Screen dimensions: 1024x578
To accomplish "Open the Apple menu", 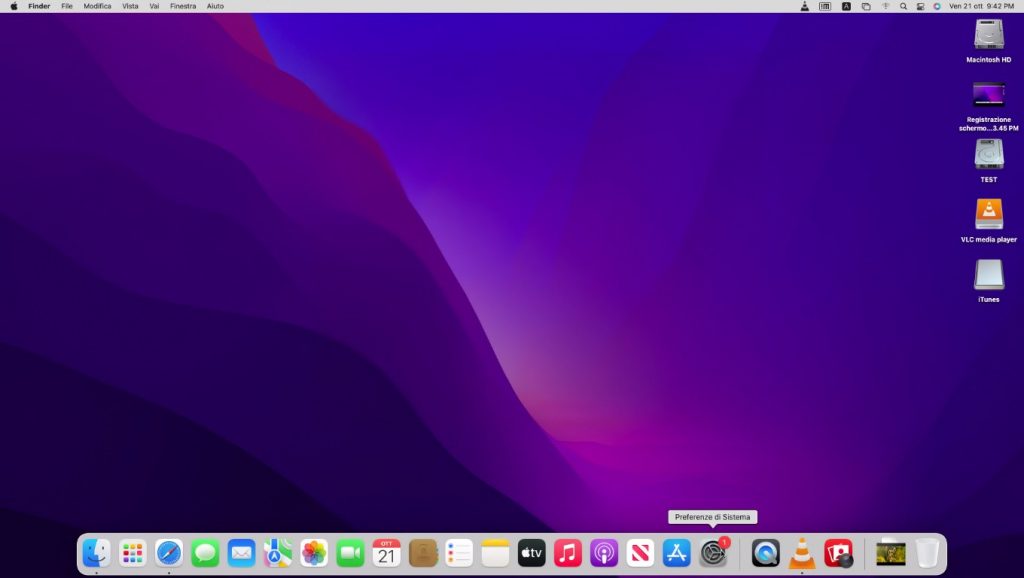I will pos(14,6).
